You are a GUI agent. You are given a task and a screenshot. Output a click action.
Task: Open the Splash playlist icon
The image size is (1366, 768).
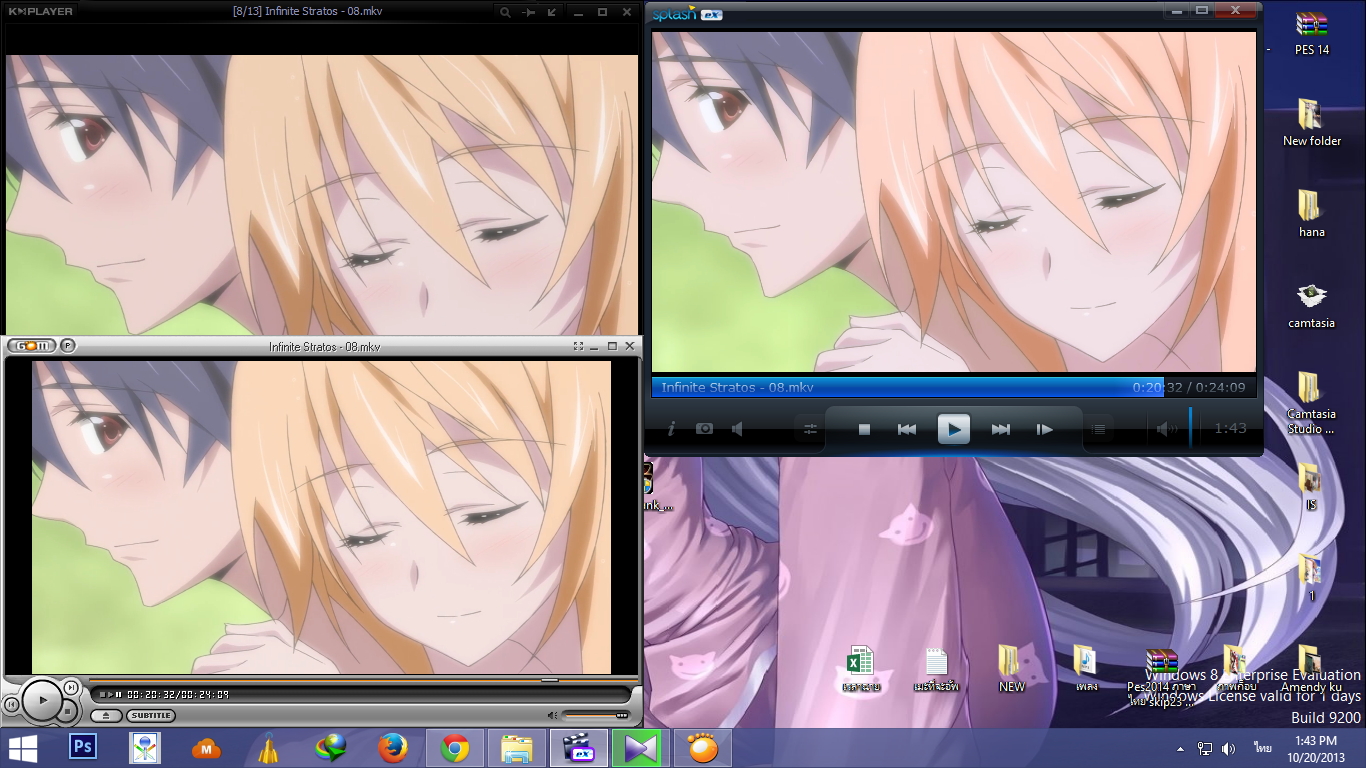(1099, 429)
